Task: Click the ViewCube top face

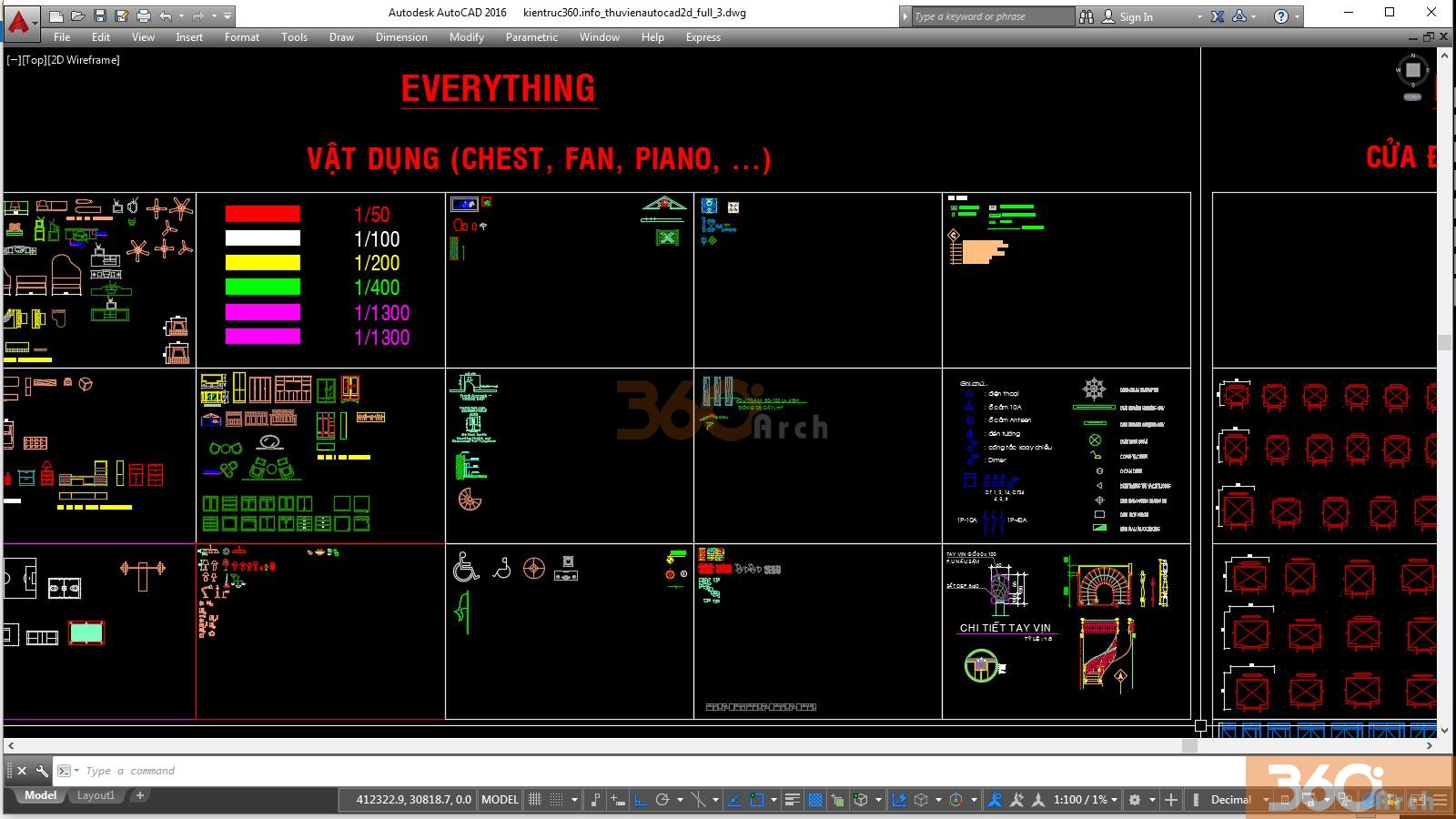Action: pyautogui.click(x=1413, y=69)
